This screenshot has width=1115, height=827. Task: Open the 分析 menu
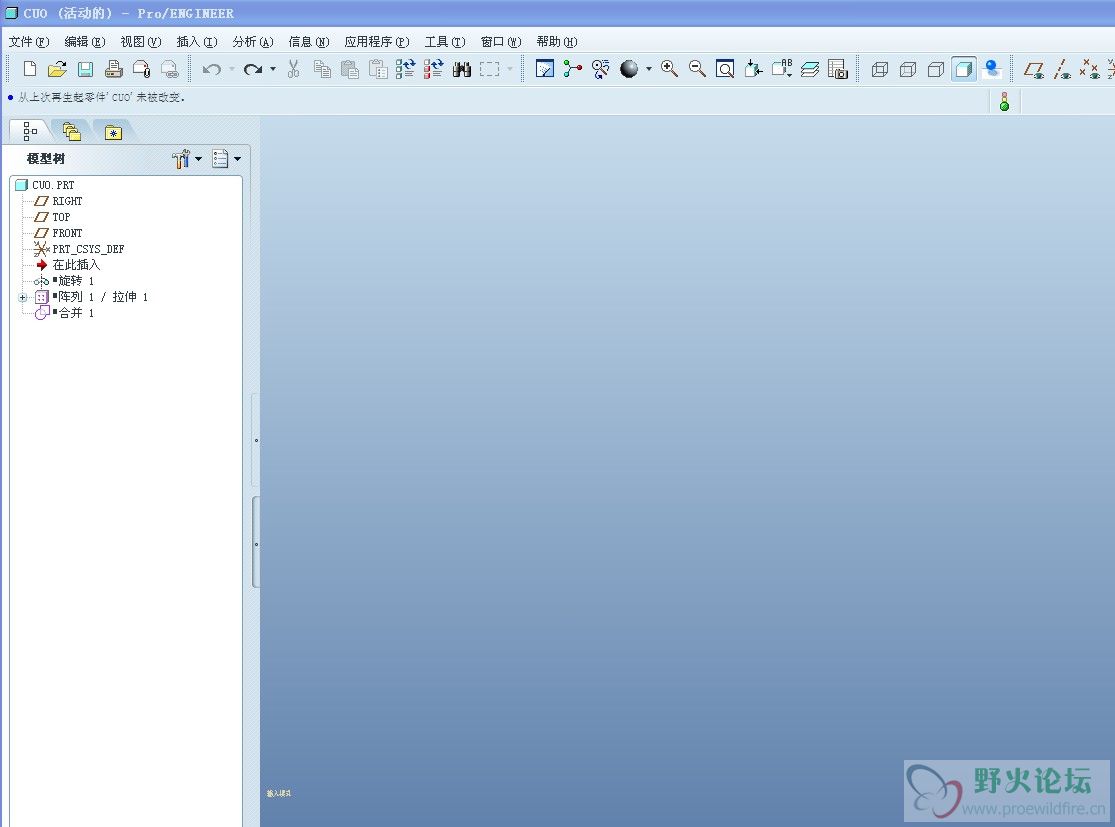pyautogui.click(x=252, y=42)
